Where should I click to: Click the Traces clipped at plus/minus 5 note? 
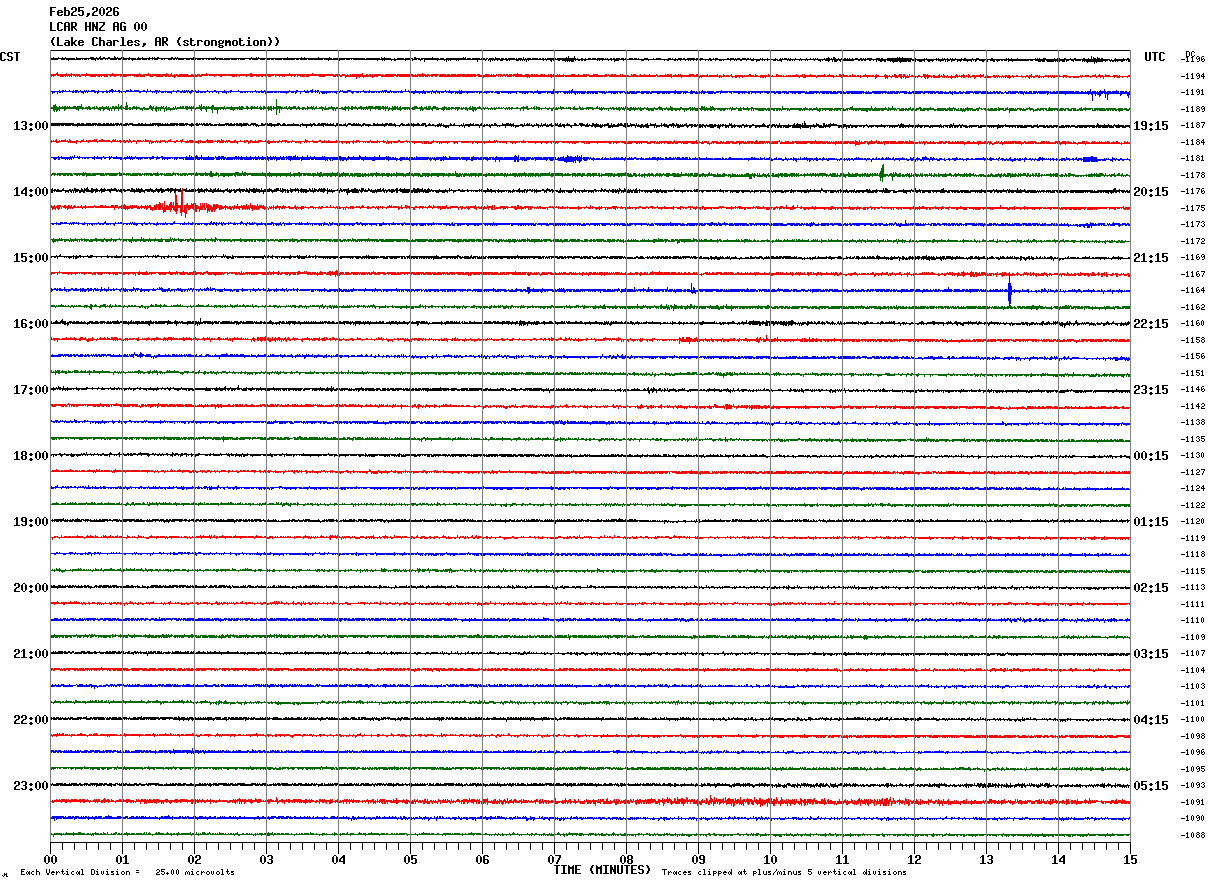(x=784, y=872)
